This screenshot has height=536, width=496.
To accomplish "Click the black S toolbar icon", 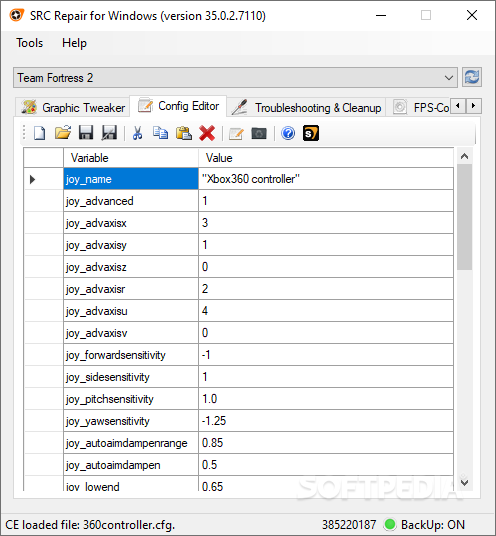I will 311,133.
